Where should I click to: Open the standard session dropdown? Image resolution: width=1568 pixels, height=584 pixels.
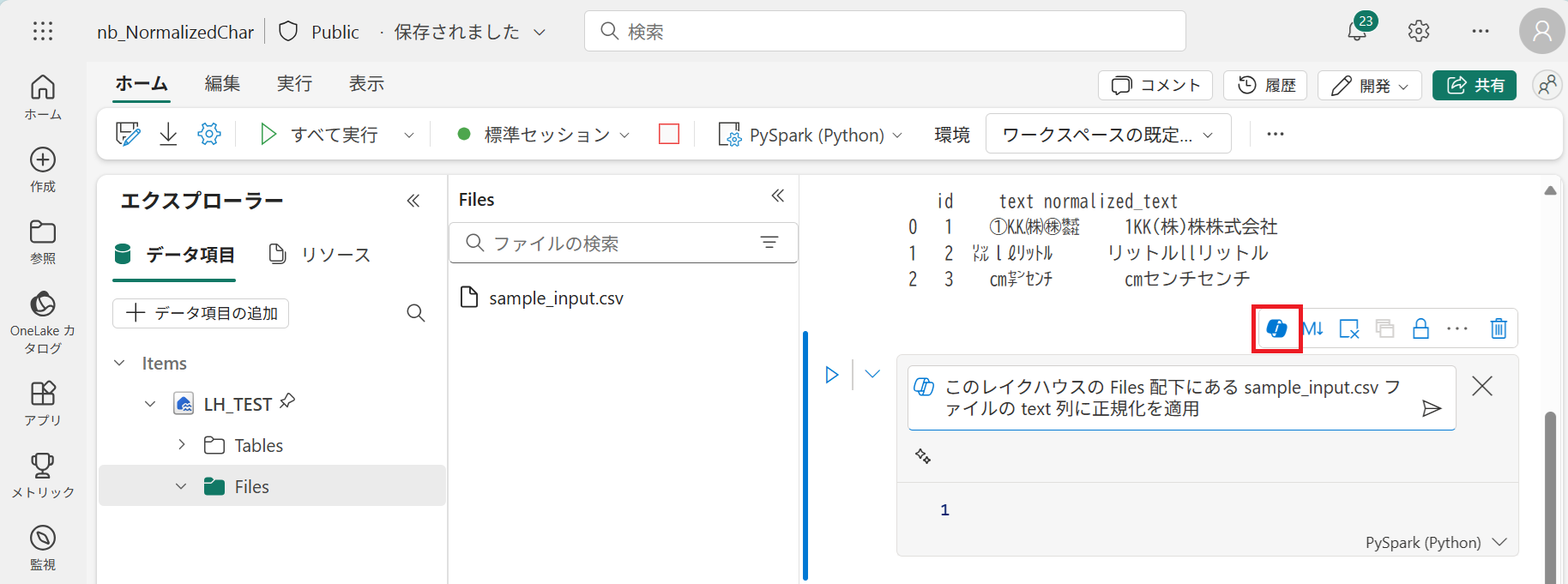pos(544,135)
